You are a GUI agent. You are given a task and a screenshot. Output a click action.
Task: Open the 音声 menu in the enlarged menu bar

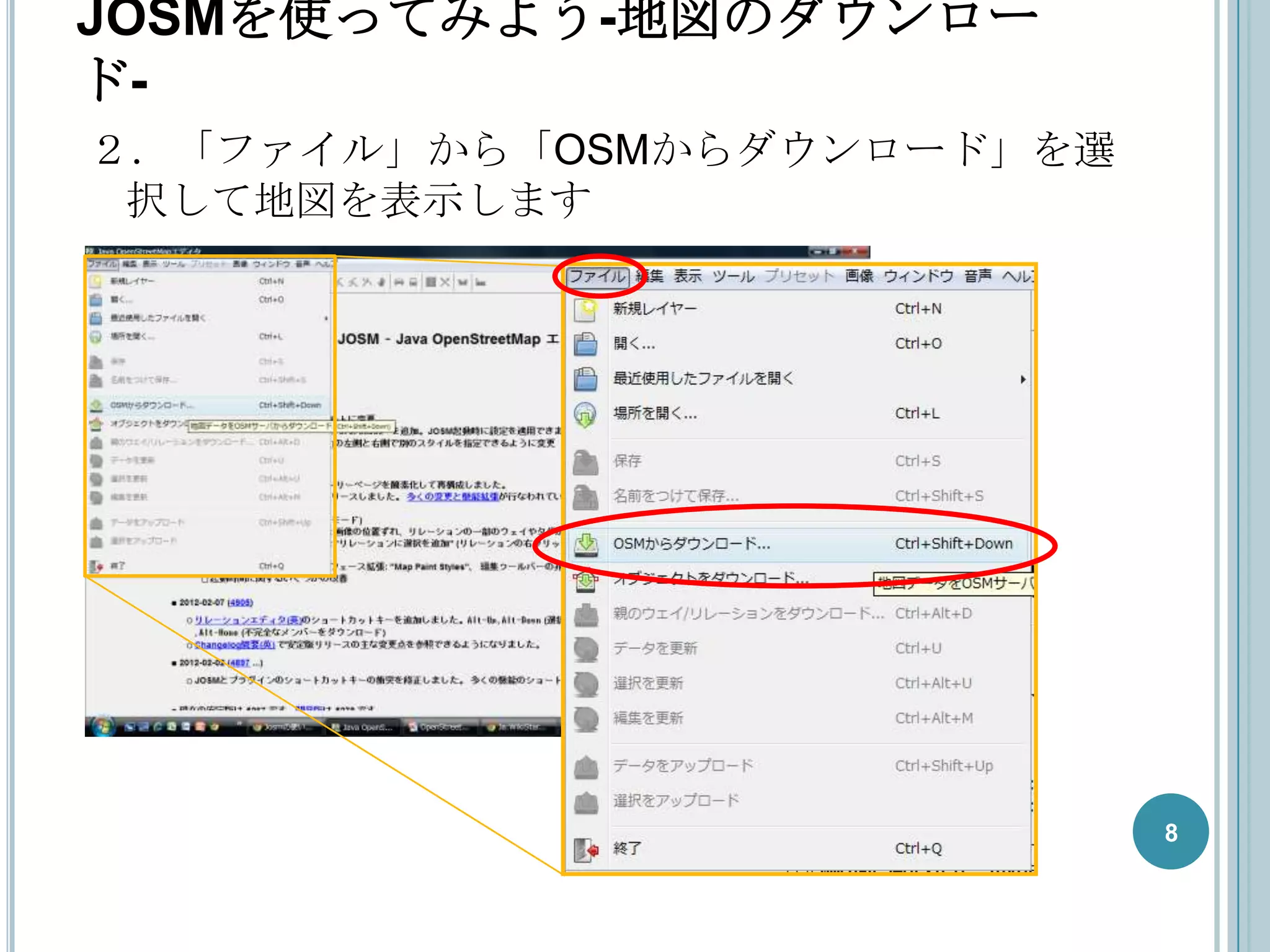[x=978, y=276]
